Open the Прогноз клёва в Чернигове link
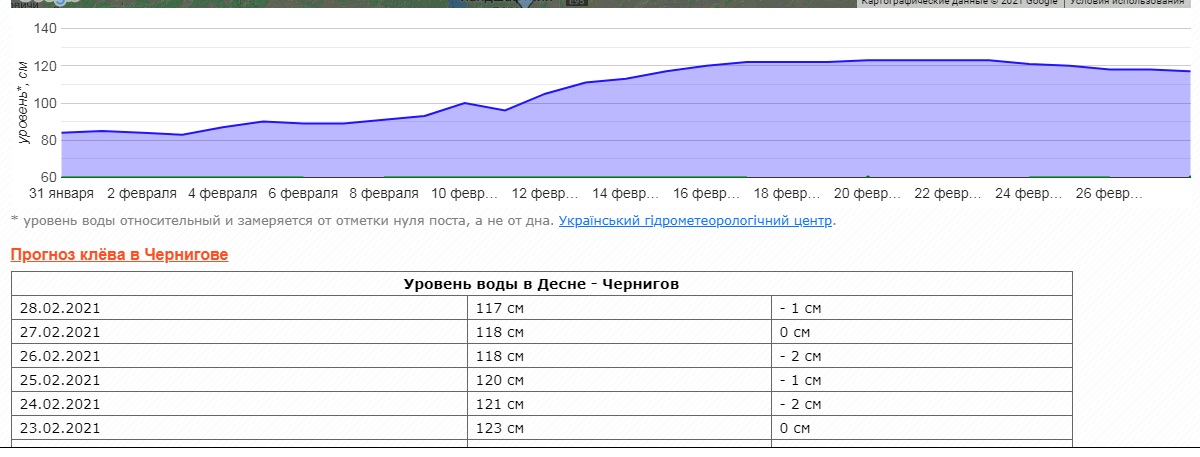Image resolution: width=1200 pixels, height=457 pixels. click(119, 255)
